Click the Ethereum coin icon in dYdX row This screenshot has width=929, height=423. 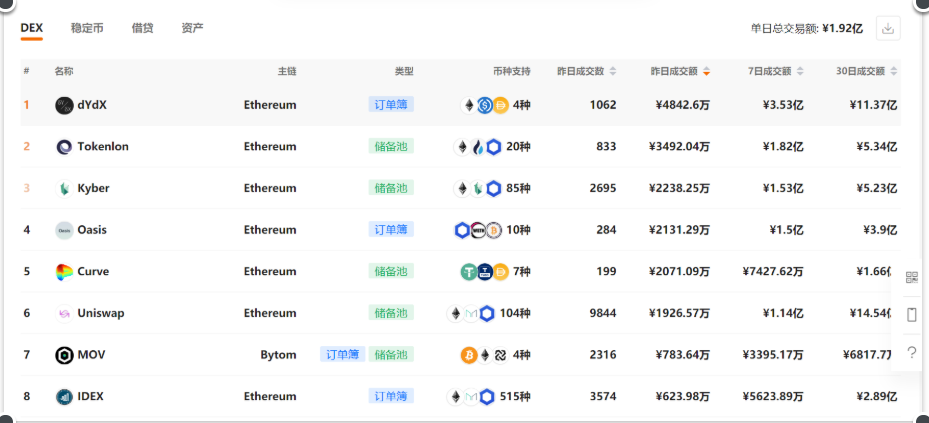(469, 105)
